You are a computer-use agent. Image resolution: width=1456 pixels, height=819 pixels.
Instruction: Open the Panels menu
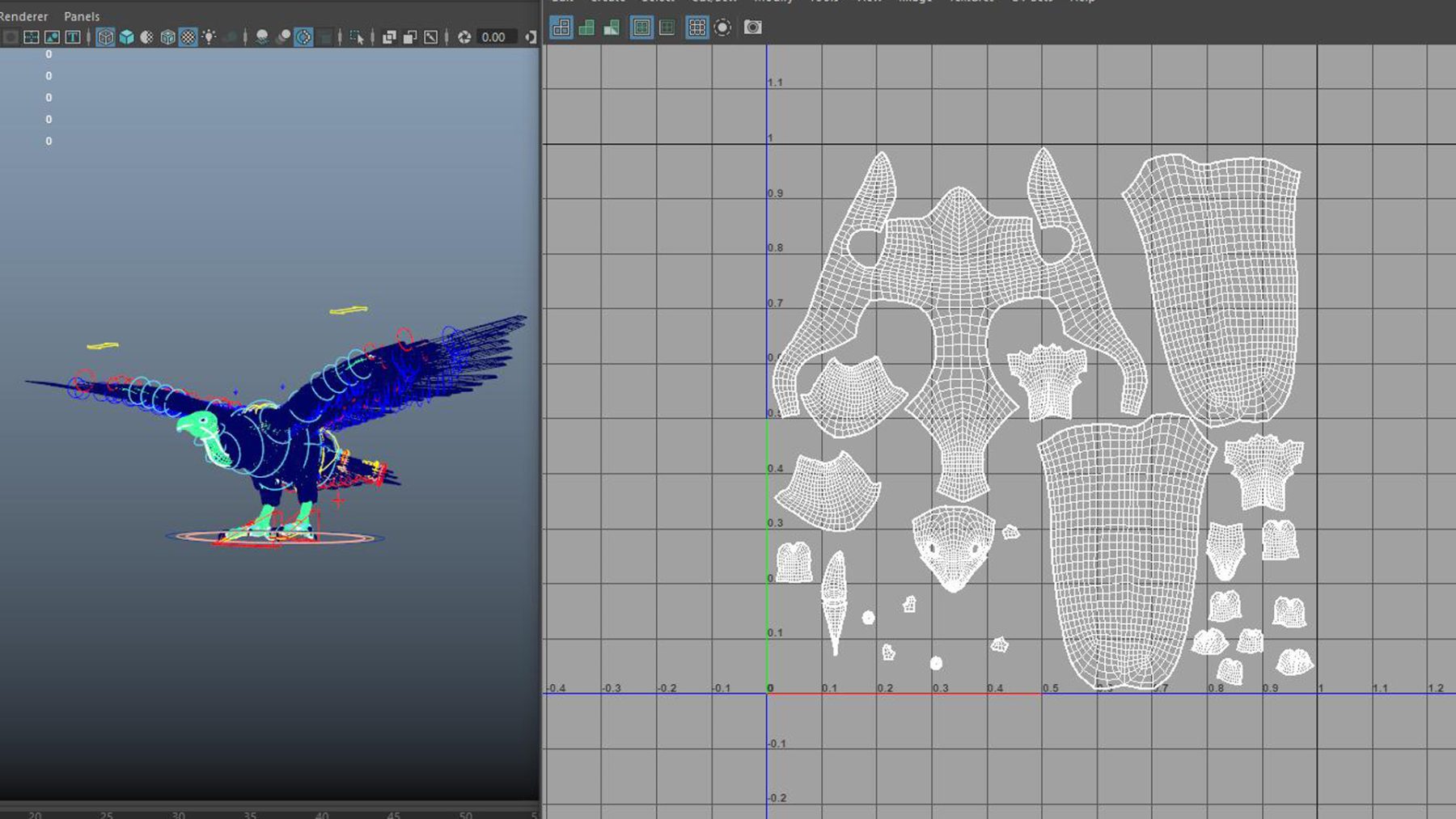pos(81,16)
